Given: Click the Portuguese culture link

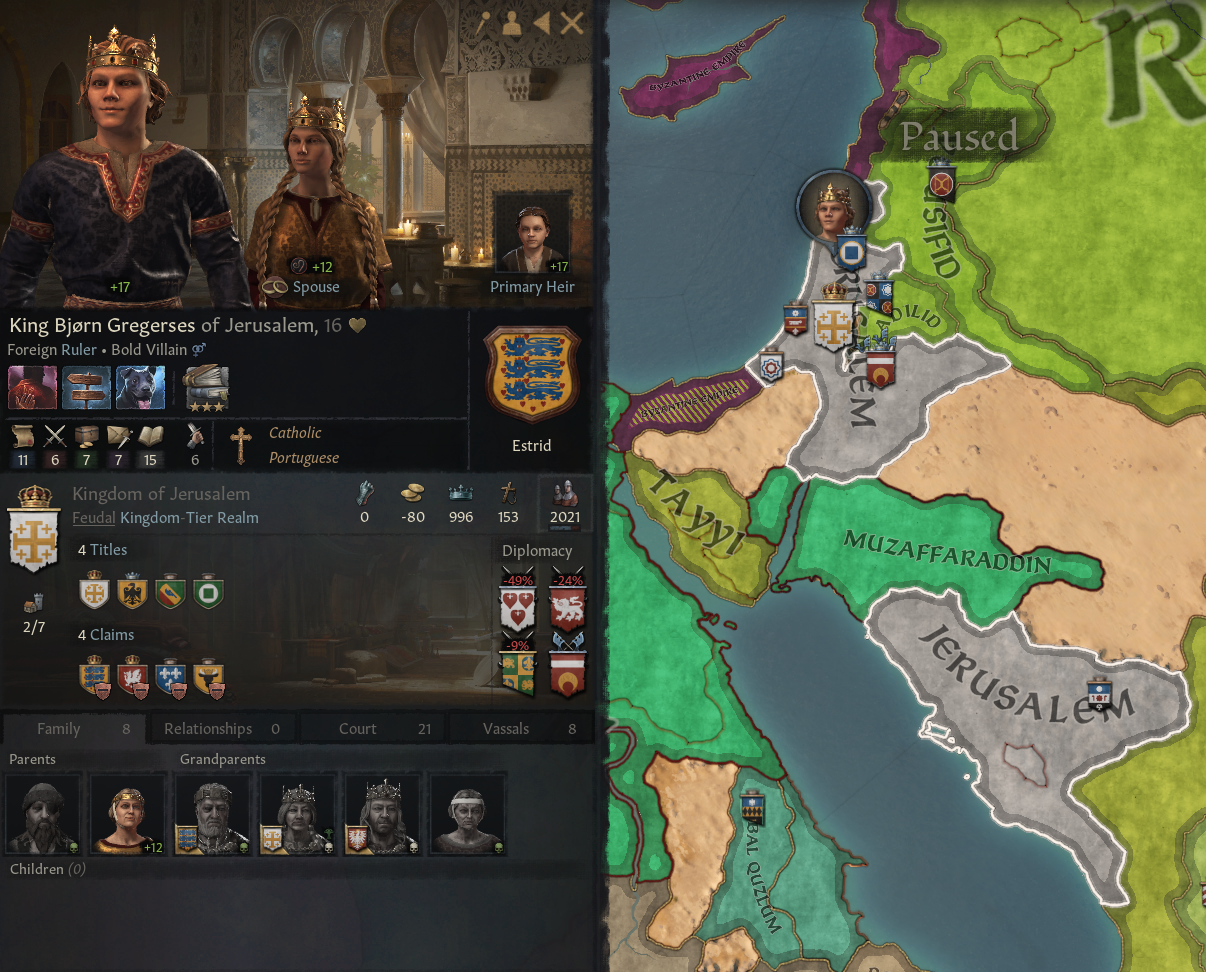Looking at the screenshot, I should point(304,458).
